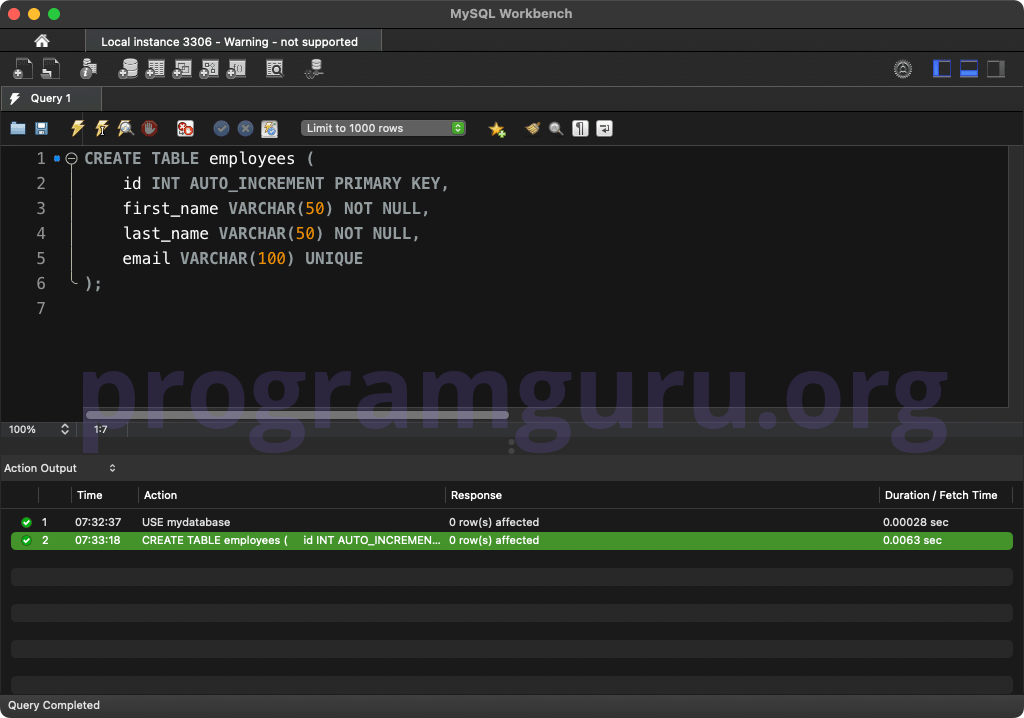
Task: Execute the whole script lightning icon
Action: 77,128
